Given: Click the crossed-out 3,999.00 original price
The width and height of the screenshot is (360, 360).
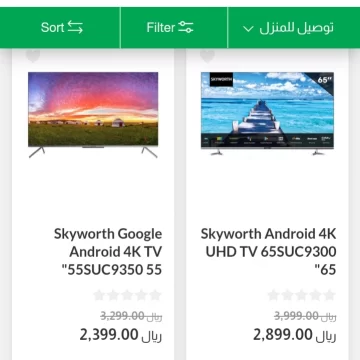Looking at the screenshot, I should [x=305, y=315].
